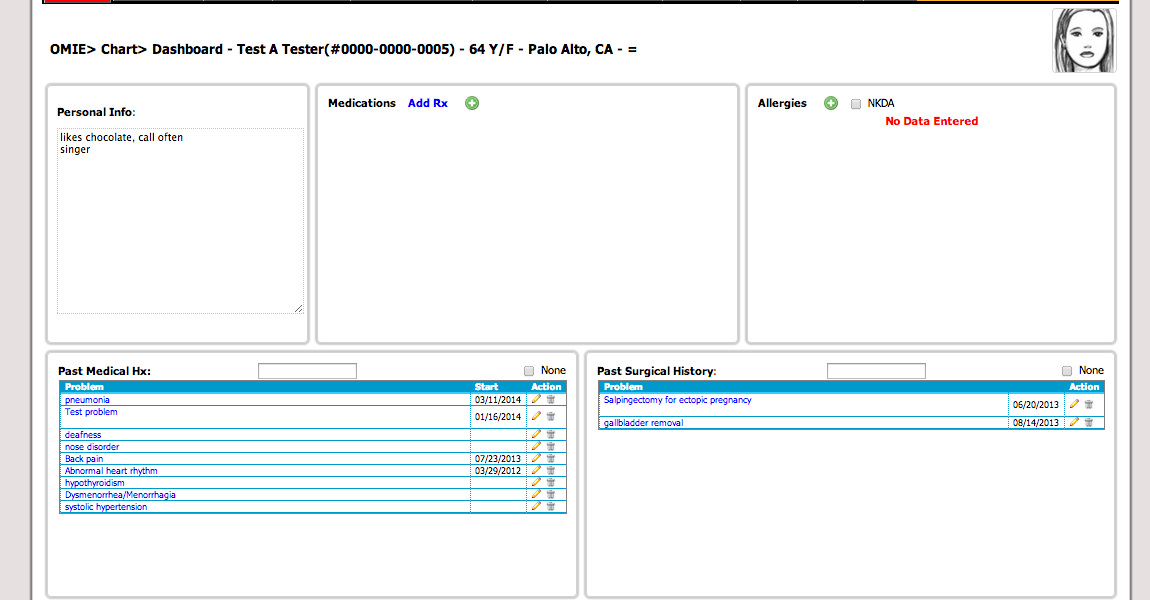
Task: Add a new medication with the green plus icon
Action: (x=471, y=103)
